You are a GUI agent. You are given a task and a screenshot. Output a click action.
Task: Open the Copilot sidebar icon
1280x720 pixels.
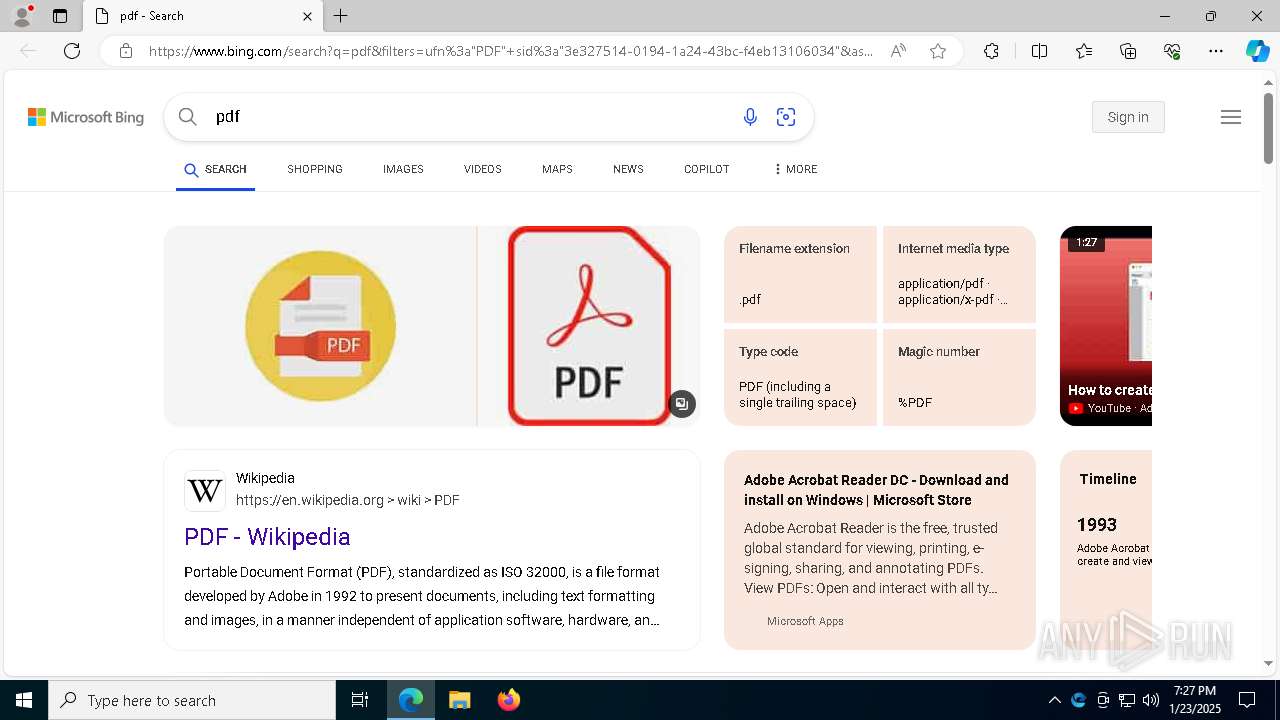click(x=1257, y=51)
